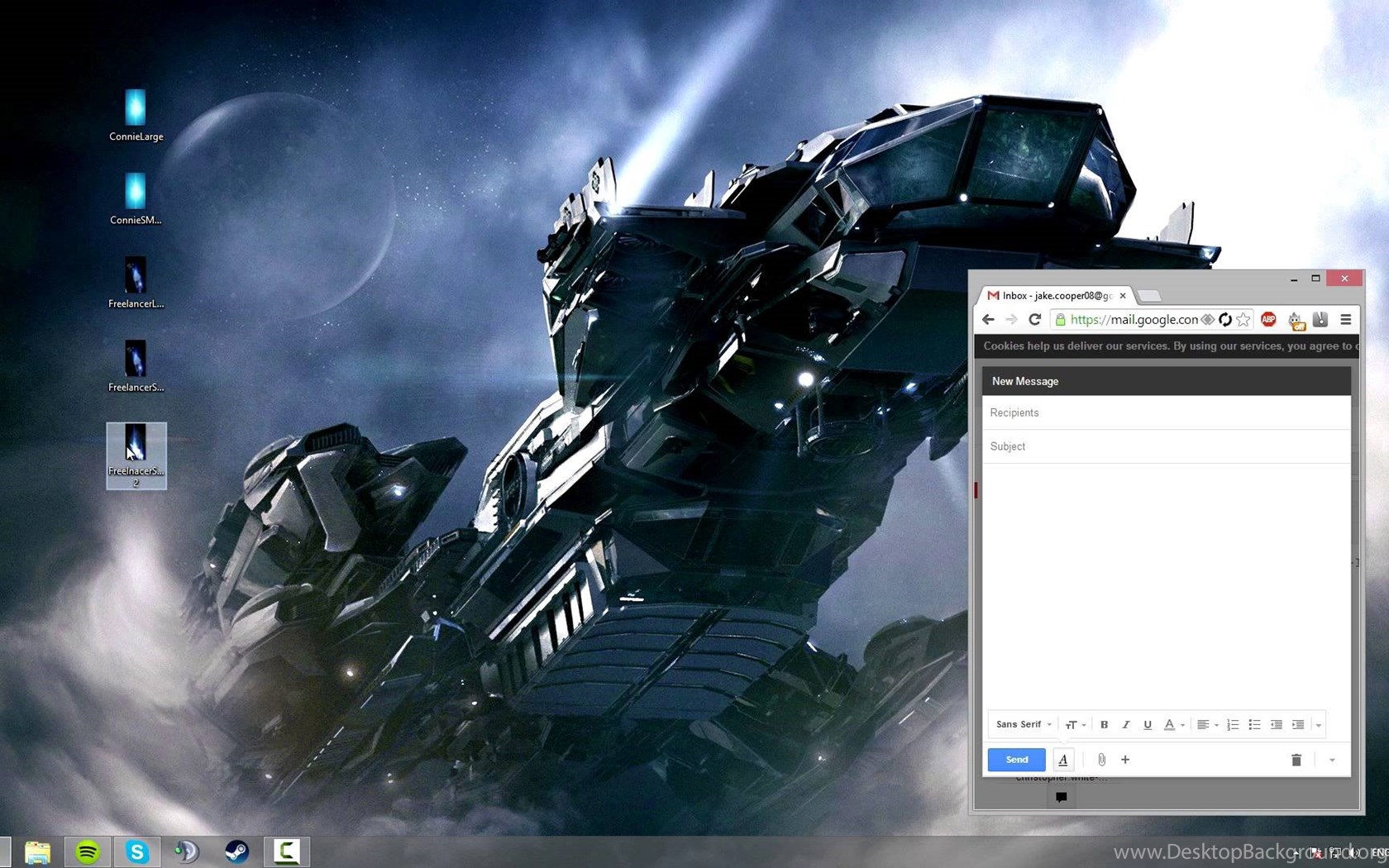The image size is (1389, 868).
Task: Insert a numbered list
Action: [1233, 725]
